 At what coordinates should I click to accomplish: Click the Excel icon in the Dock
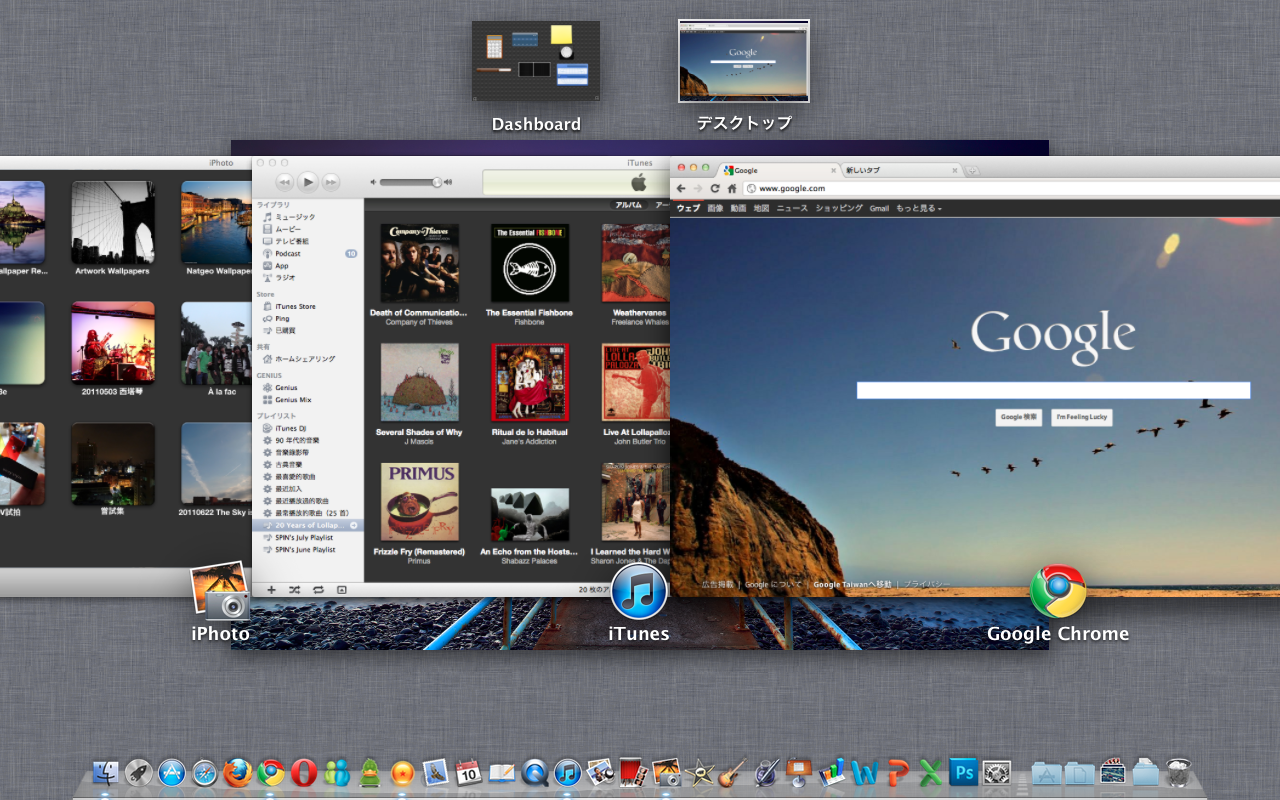click(x=931, y=772)
